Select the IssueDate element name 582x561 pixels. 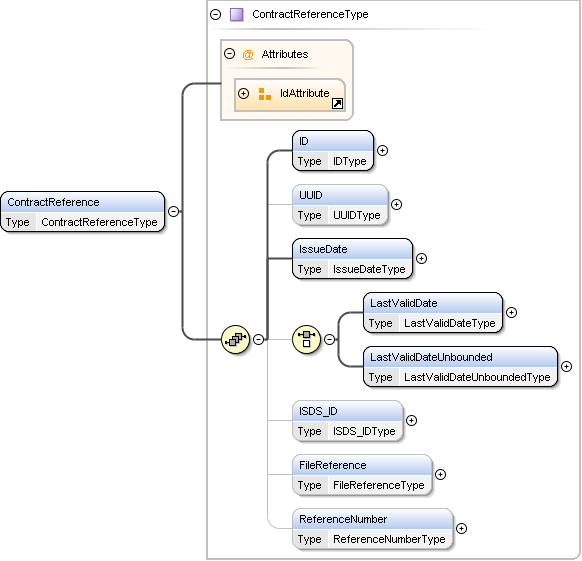[323, 249]
